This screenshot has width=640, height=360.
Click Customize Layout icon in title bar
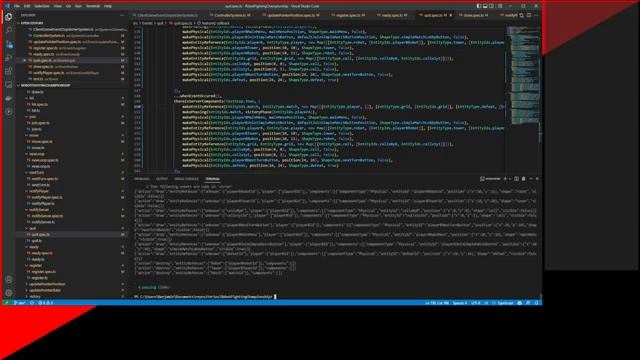pyautogui.click(x=500, y=6)
